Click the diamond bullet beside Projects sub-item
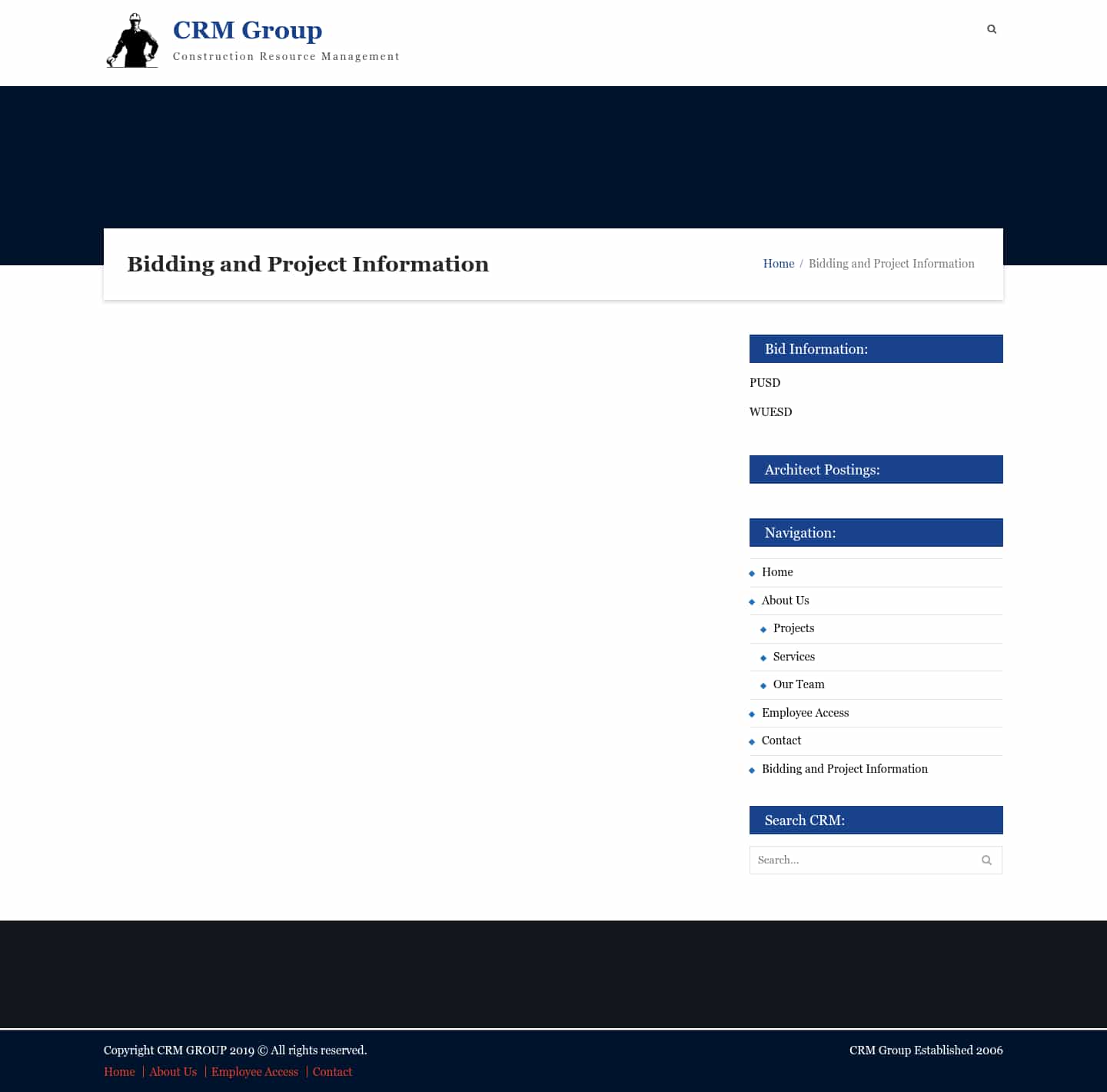 click(763, 629)
